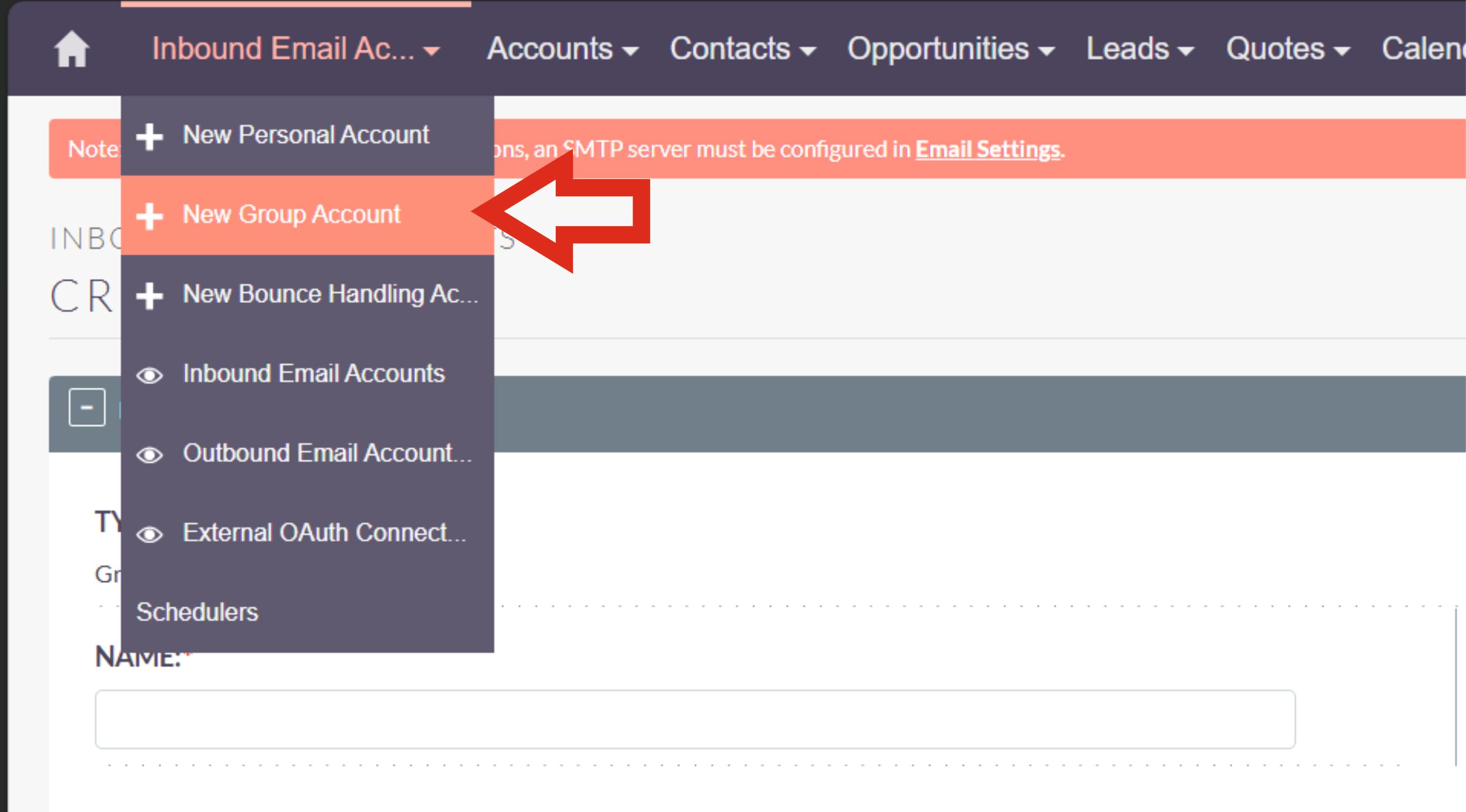Click eye icon beside External OAuth Connections

coord(150,535)
